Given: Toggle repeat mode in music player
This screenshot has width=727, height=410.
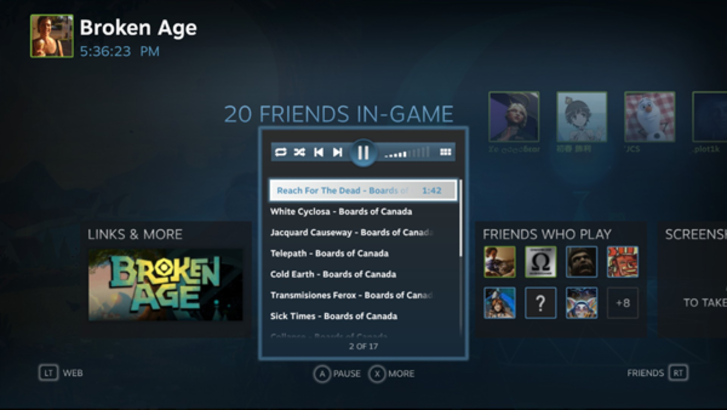Looking at the screenshot, I should coord(281,152).
